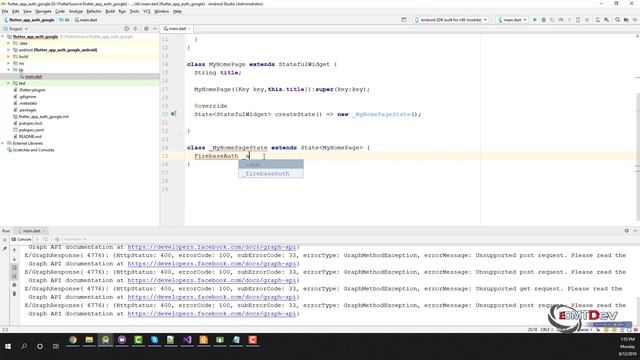Open the VCS menu
This screenshot has height=360, width=640.
tap(147, 11)
